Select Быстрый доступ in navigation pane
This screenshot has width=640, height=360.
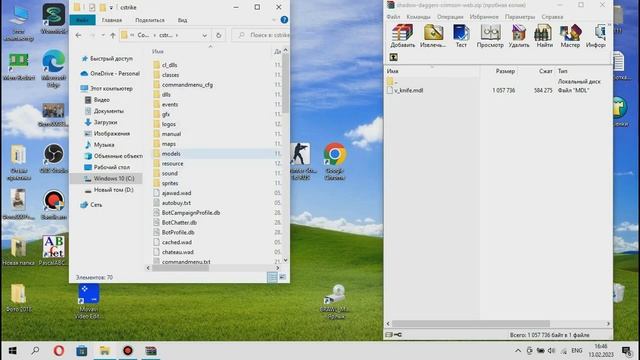coord(111,58)
